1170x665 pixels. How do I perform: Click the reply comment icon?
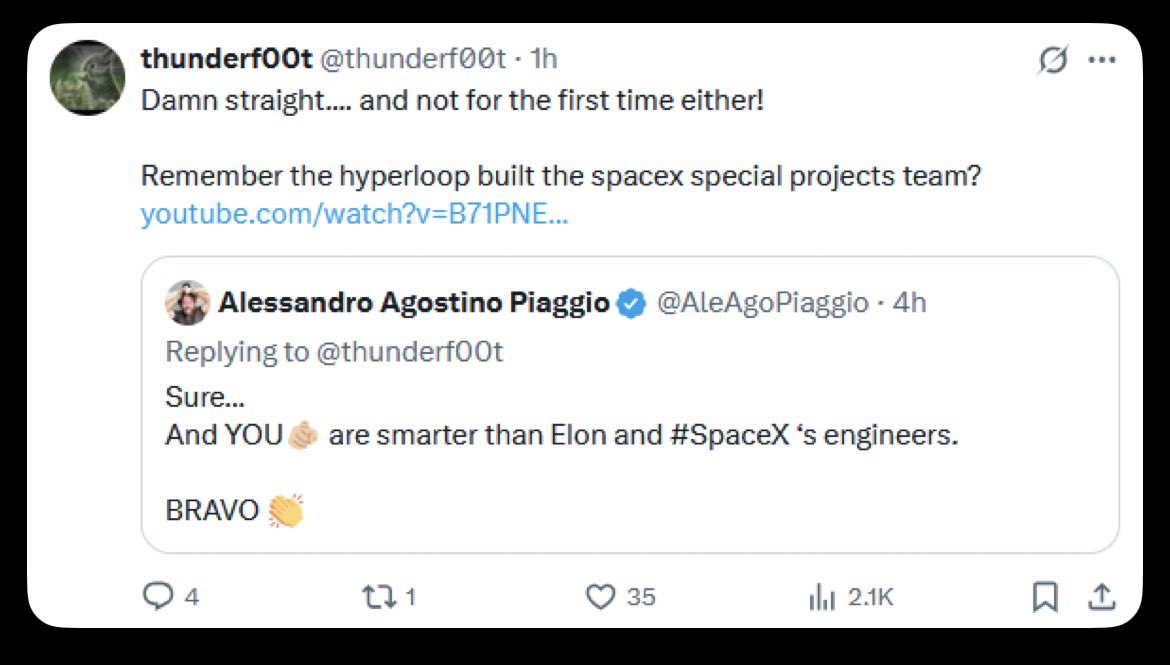coord(158,597)
